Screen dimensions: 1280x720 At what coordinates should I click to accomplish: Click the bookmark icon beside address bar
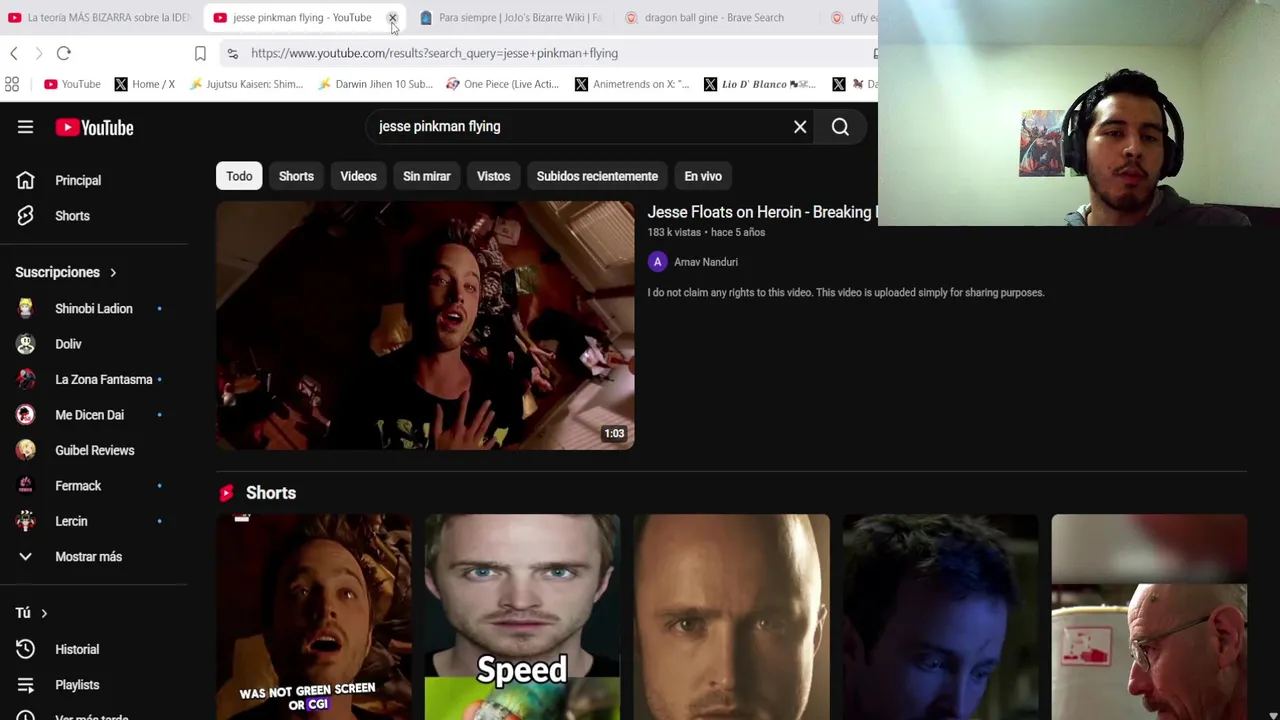coord(200,53)
